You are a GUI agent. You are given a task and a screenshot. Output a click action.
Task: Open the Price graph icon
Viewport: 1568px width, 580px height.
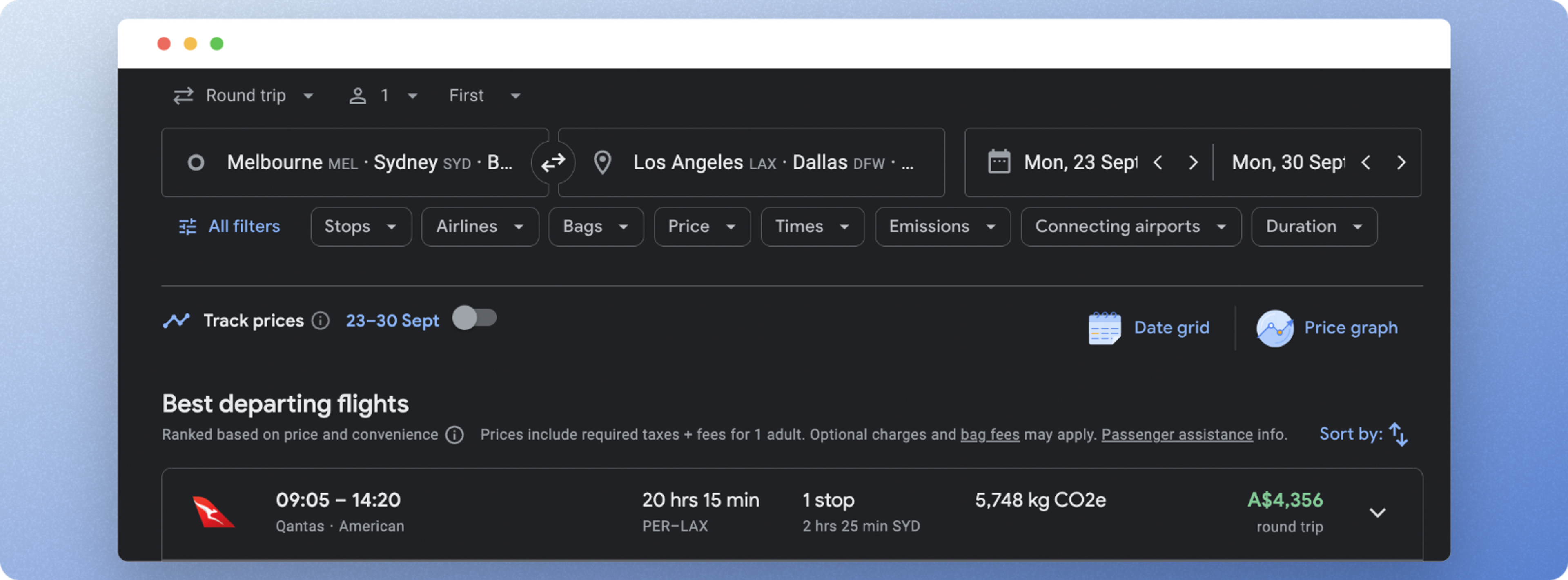1274,328
